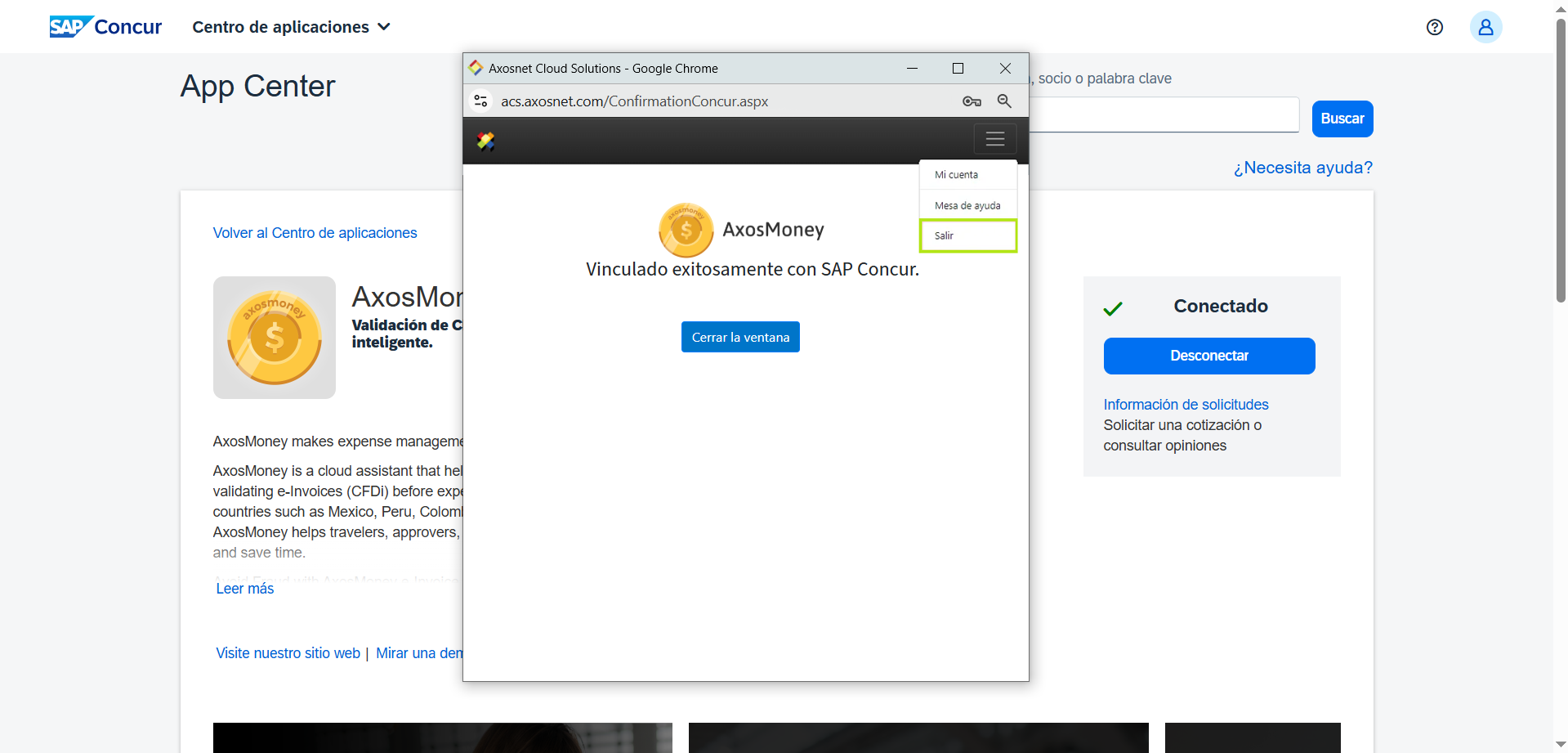Click the Axosnet logo in dark header

coord(486,141)
